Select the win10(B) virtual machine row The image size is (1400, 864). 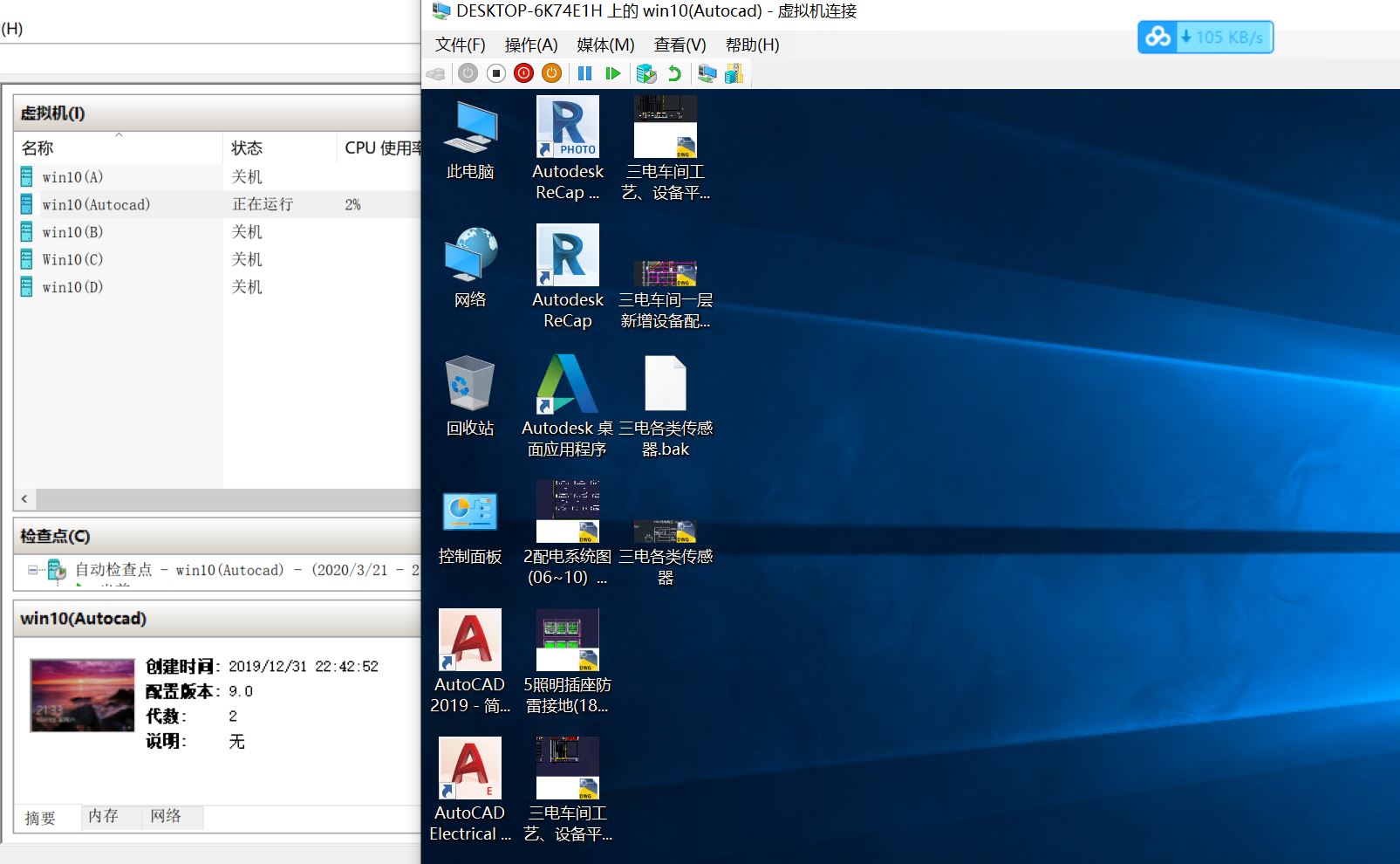[x=73, y=232]
